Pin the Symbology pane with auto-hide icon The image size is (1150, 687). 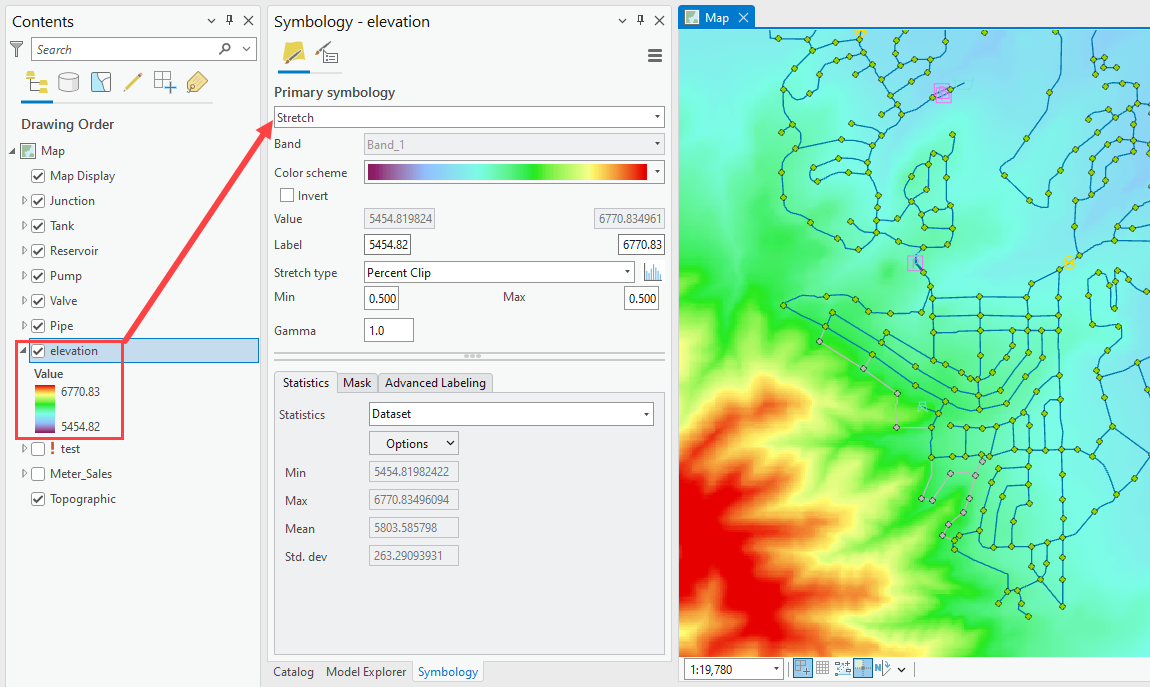pos(640,21)
